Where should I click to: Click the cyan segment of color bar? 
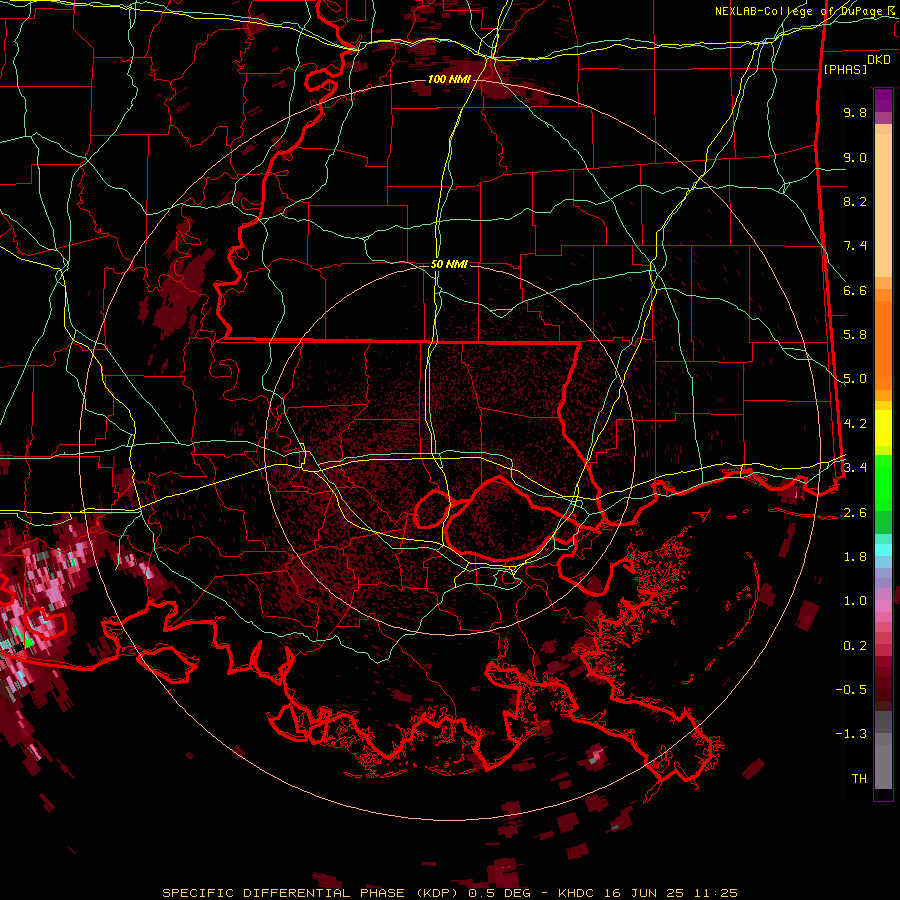click(x=883, y=550)
